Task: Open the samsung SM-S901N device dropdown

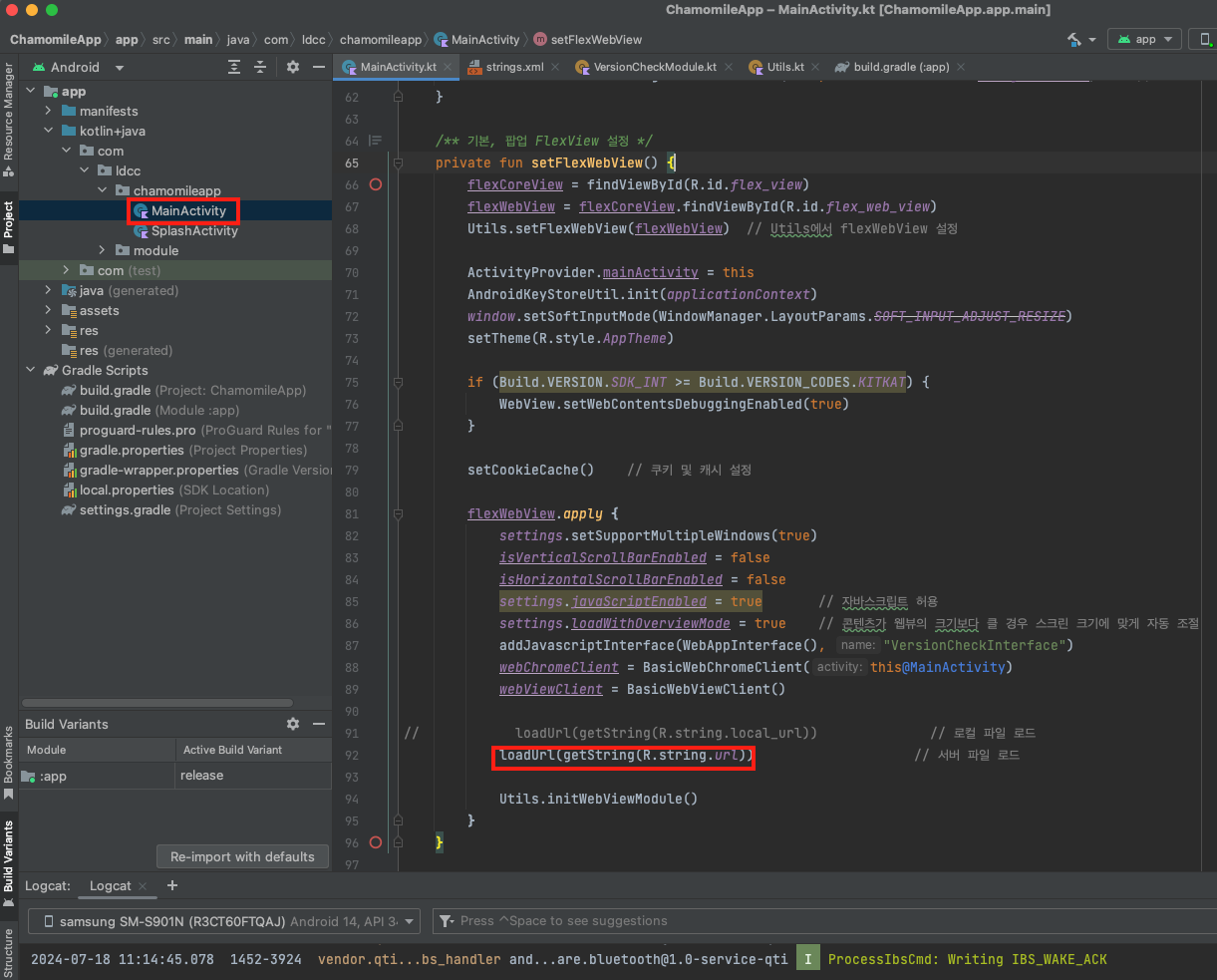Action: point(224,921)
